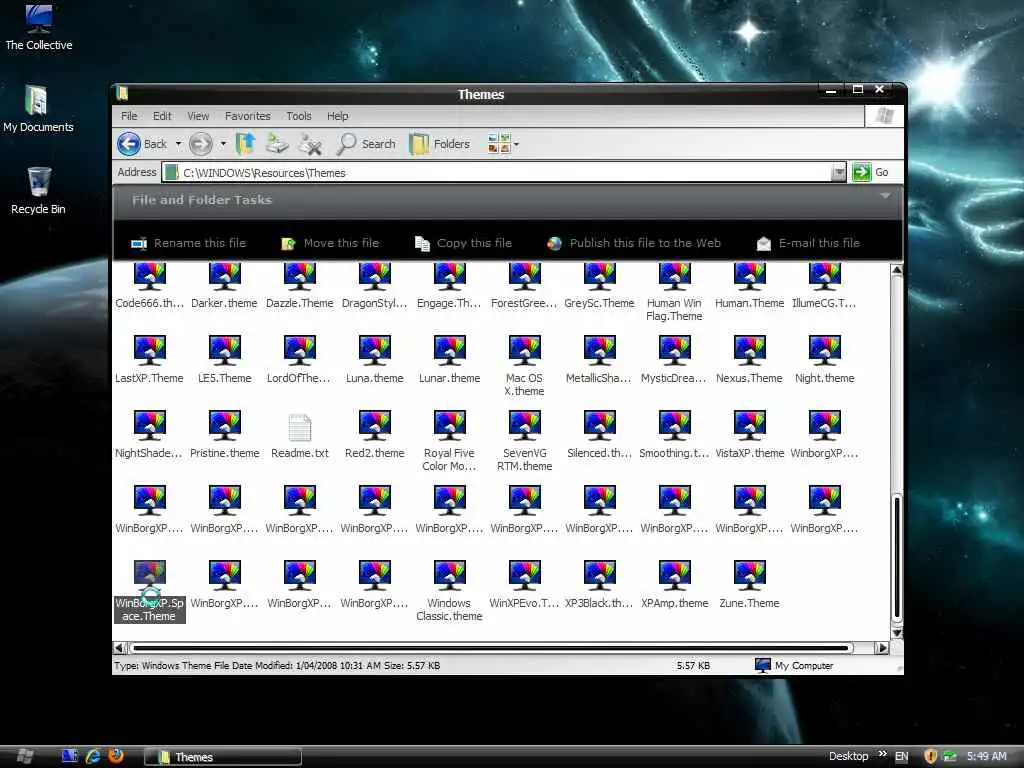Open The Collective desktop icon
1024x768 pixels.
coord(39,27)
